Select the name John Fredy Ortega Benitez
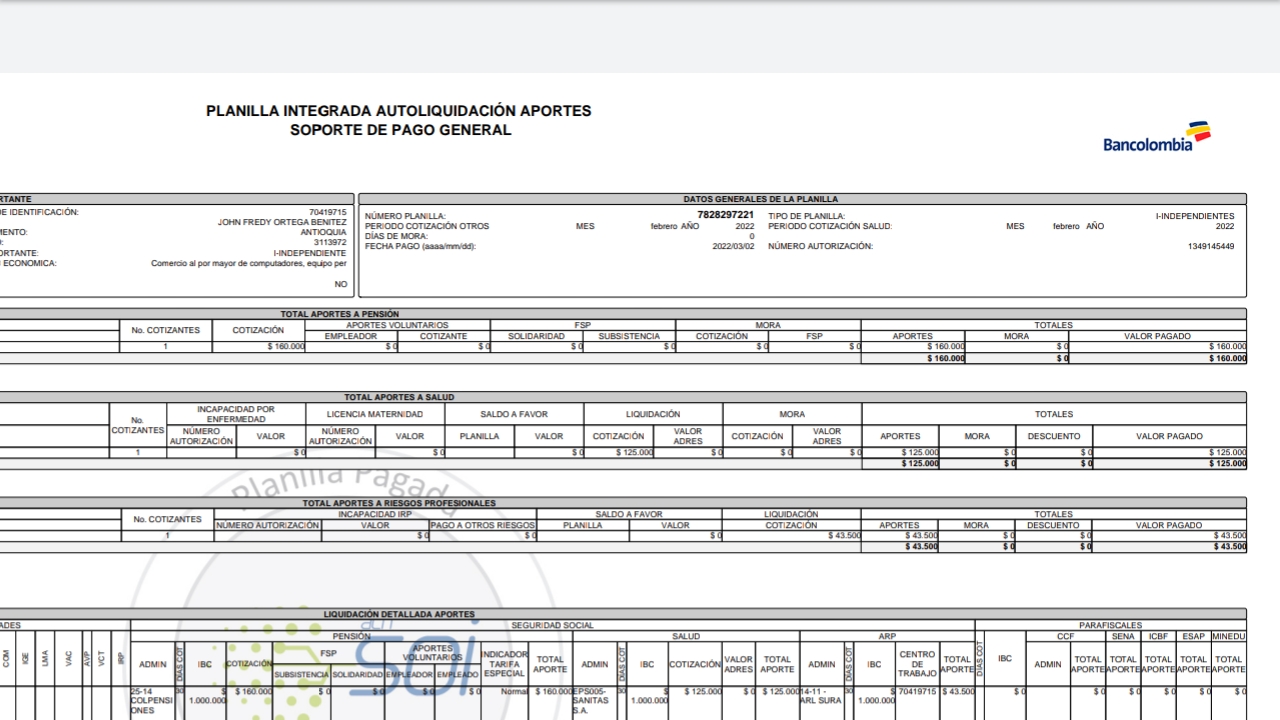The image size is (1280, 720). pos(282,222)
